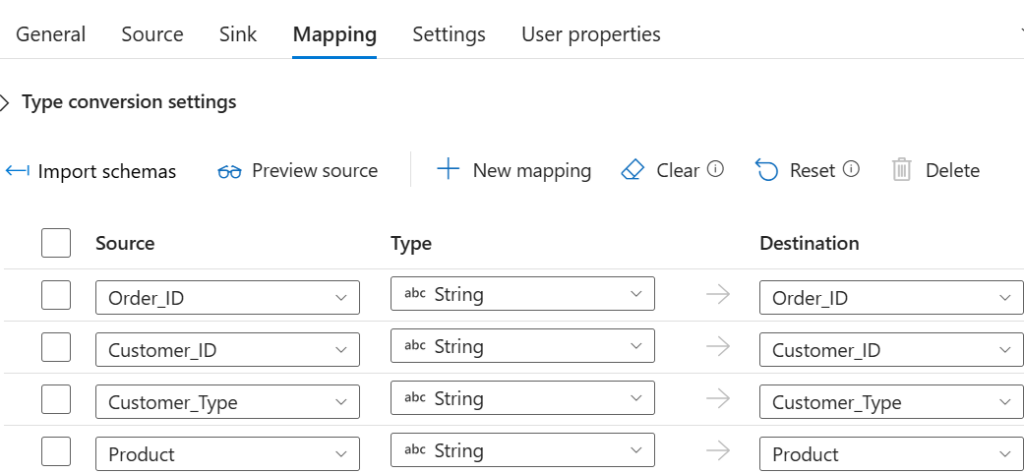This screenshot has height=473, width=1024.
Task: Switch to the Sink tab
Action: tap(238, 34)
